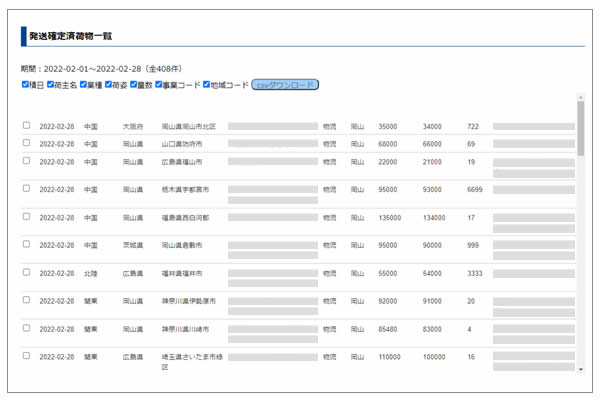Check the 神奈川県伊勢原市 row checkbox
The width and height of the screenshot is (600, 400).
(27, 300)
